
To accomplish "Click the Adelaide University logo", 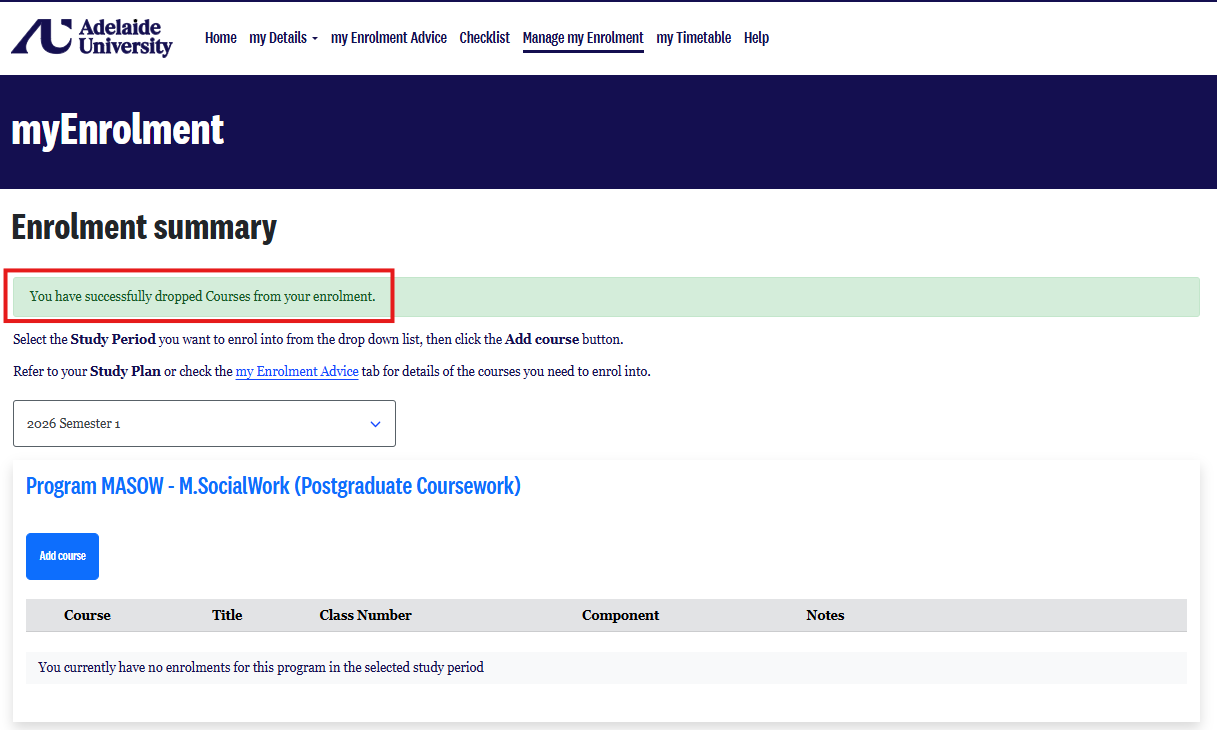I will point(92,37).
